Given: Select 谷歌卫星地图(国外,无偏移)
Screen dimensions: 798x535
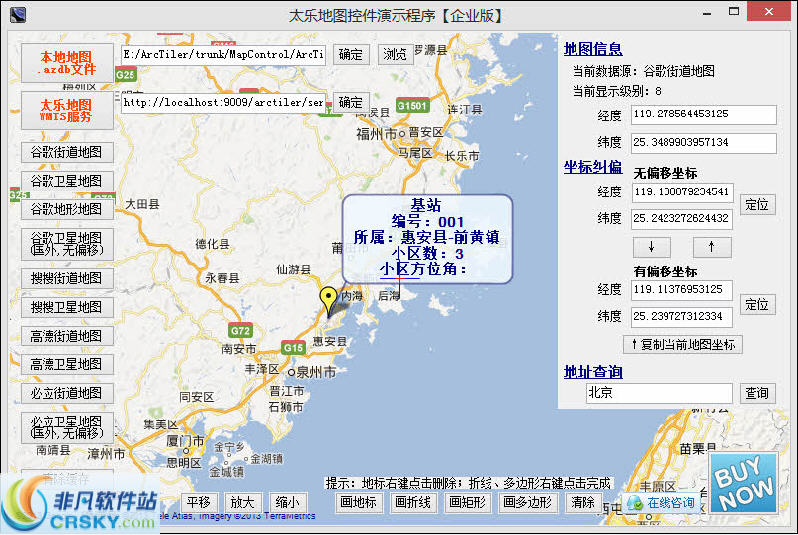Looking at the screenshot, I should point(67,244).
